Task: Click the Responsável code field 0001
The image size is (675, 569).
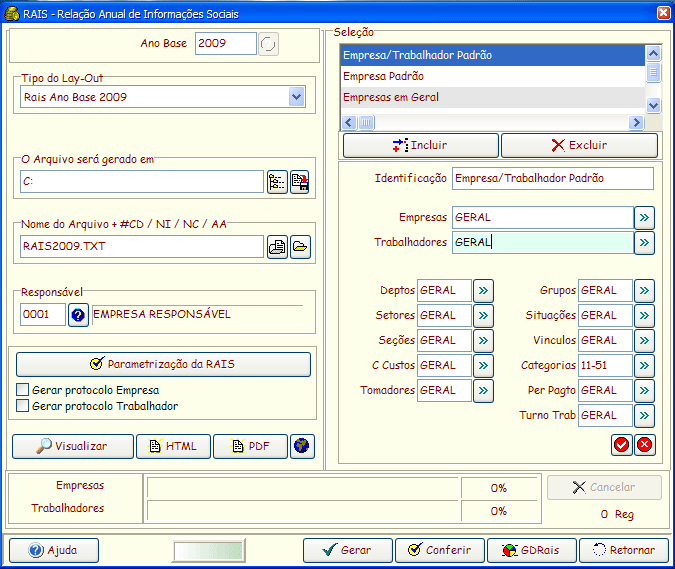Action: coord(43,315)
